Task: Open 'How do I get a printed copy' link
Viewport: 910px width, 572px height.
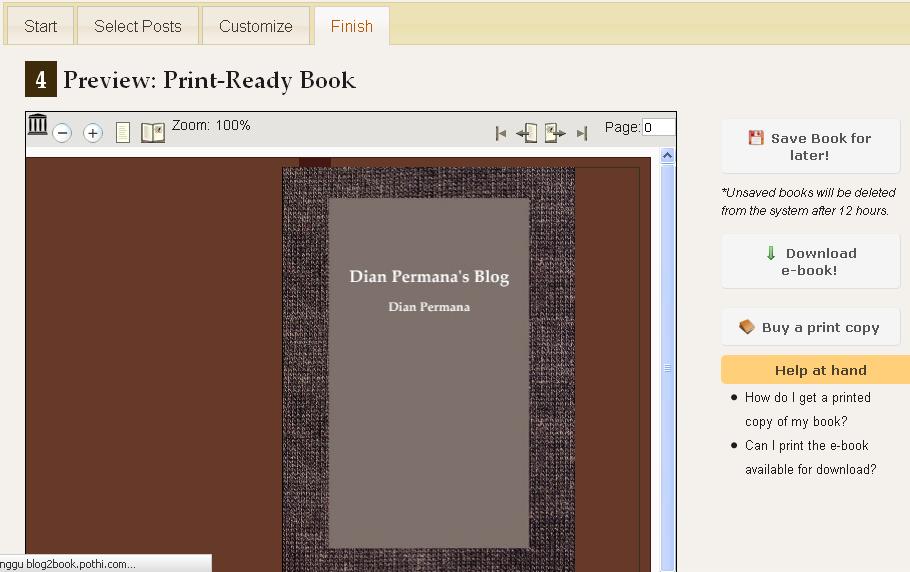Action: pyautogui.click(x=807, y=409)
